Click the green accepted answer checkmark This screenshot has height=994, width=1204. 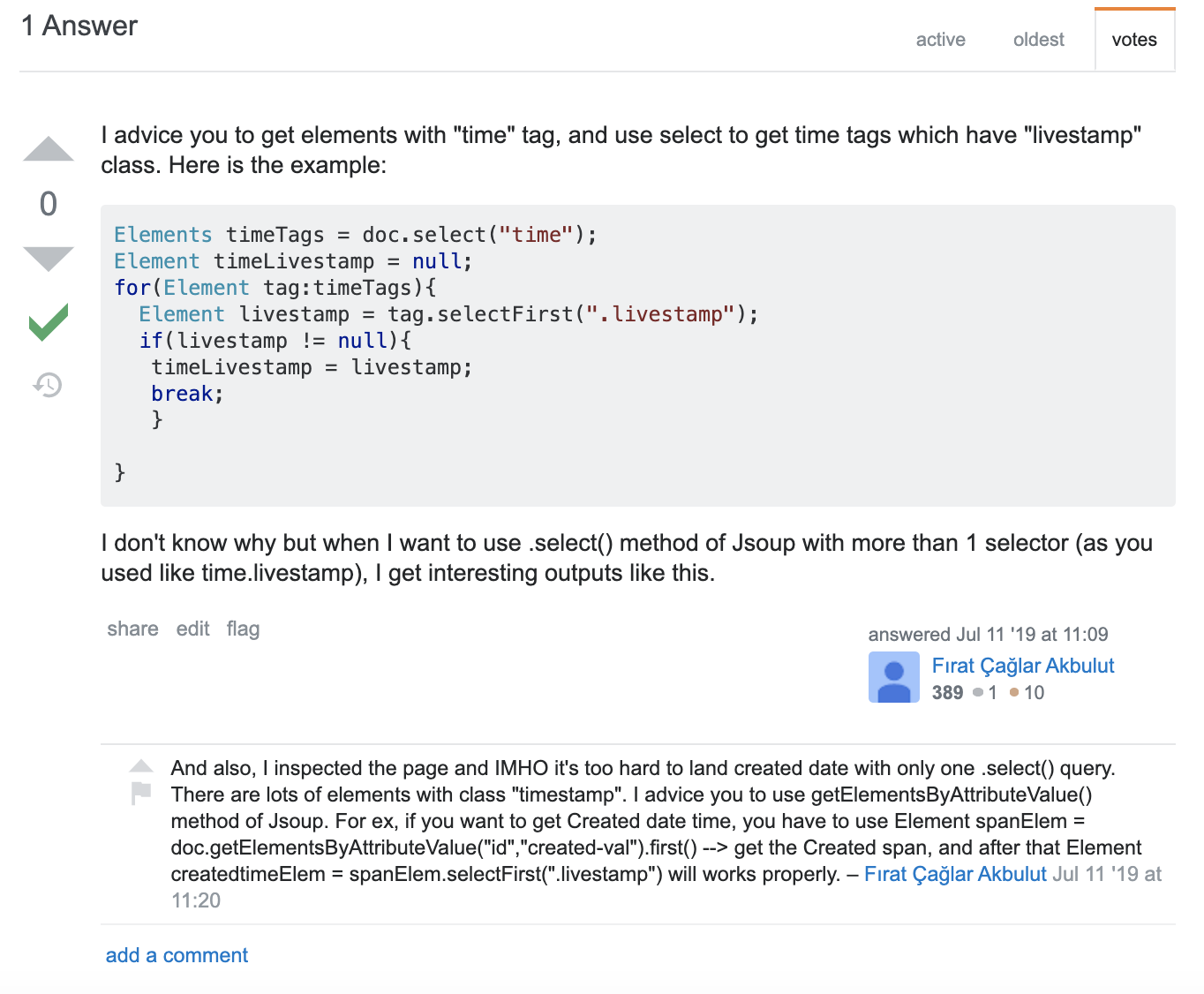49,321
